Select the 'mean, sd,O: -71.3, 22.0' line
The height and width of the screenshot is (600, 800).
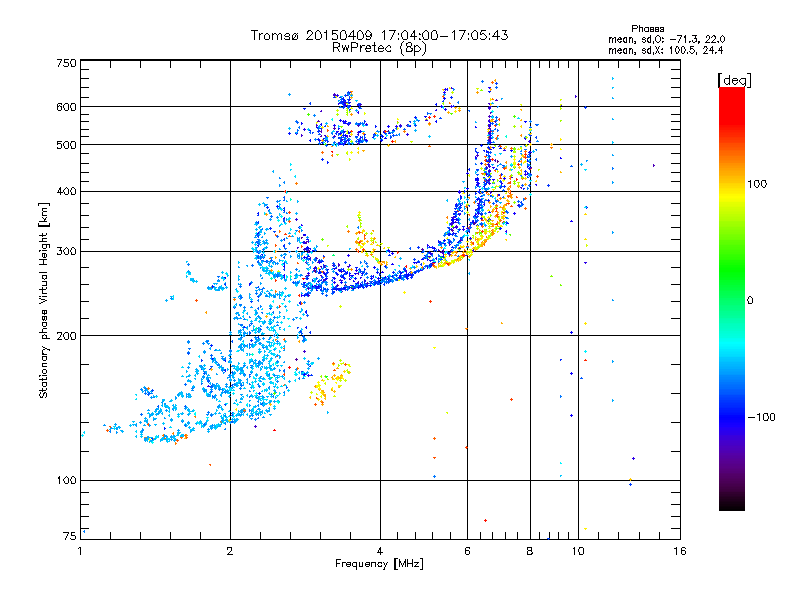click(x=666, y=39)
